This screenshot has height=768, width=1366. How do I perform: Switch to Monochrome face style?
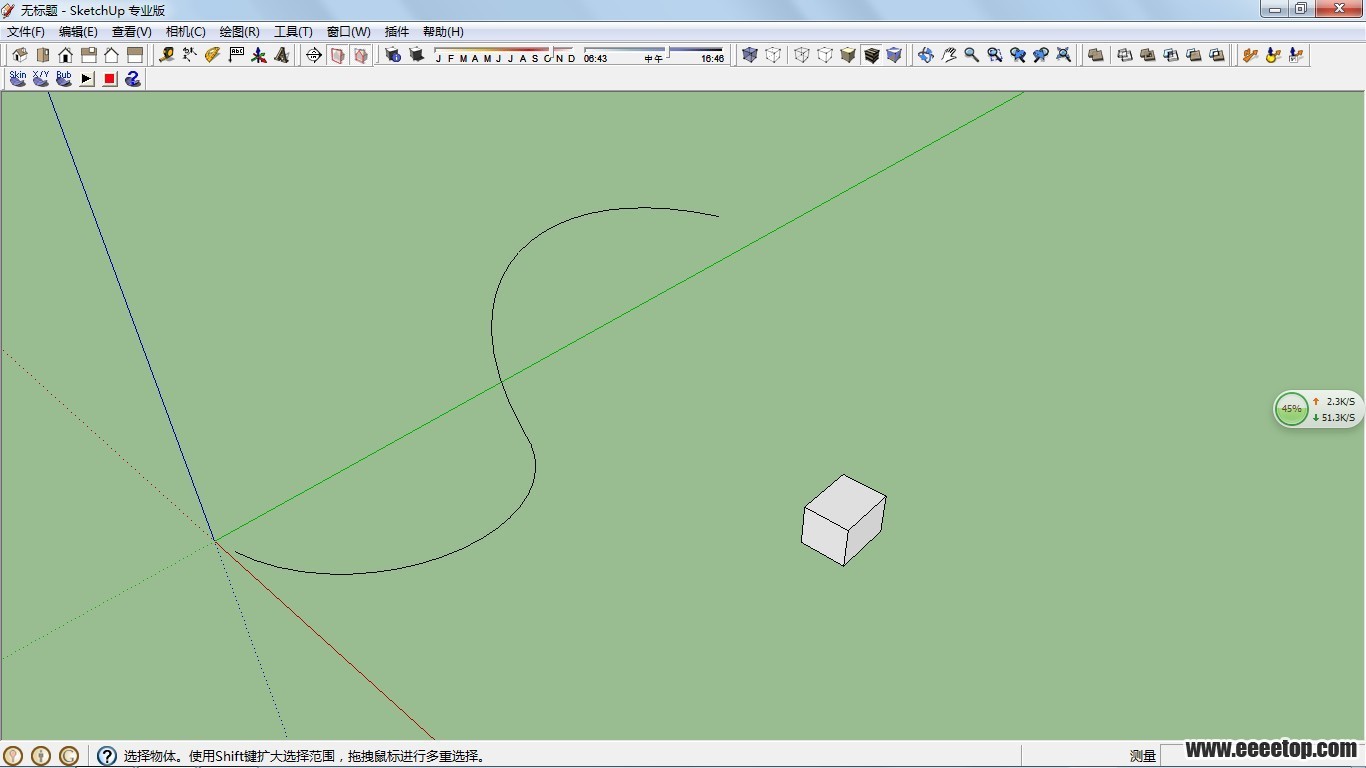894,55
